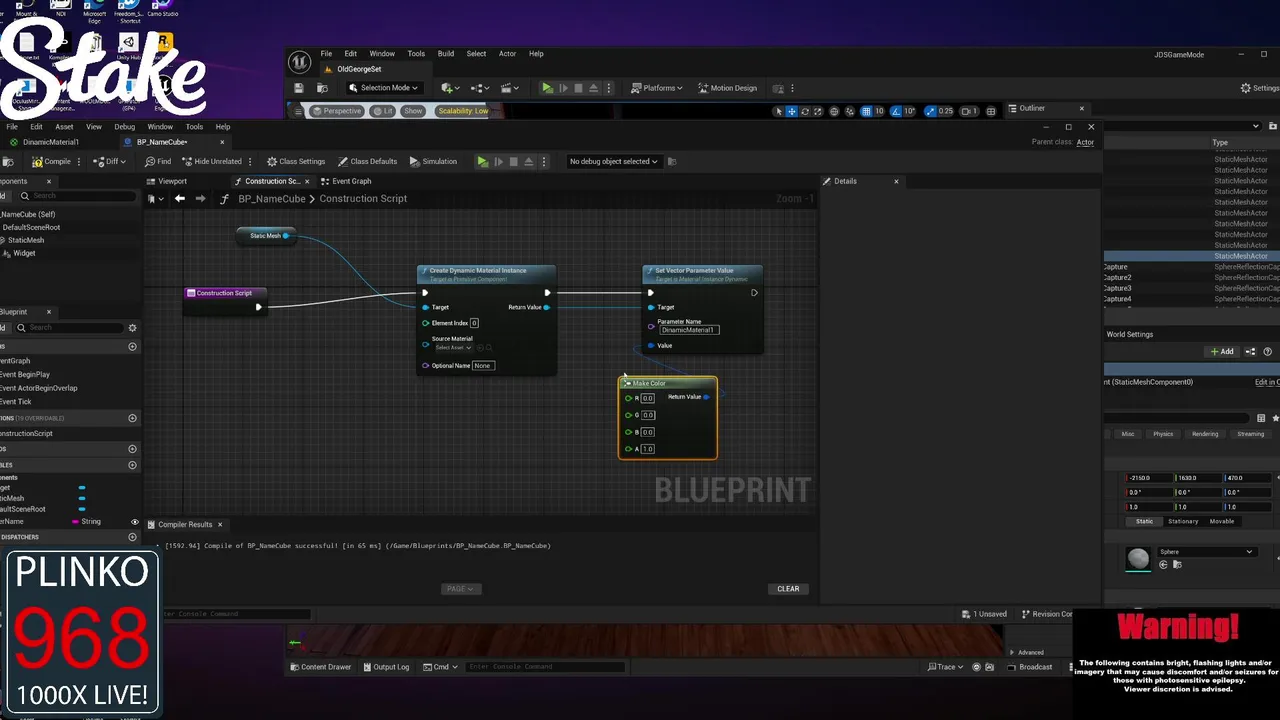Select Widget in Components tree
The width and height of the screenshot is (1280, 720).
point(24,253)
